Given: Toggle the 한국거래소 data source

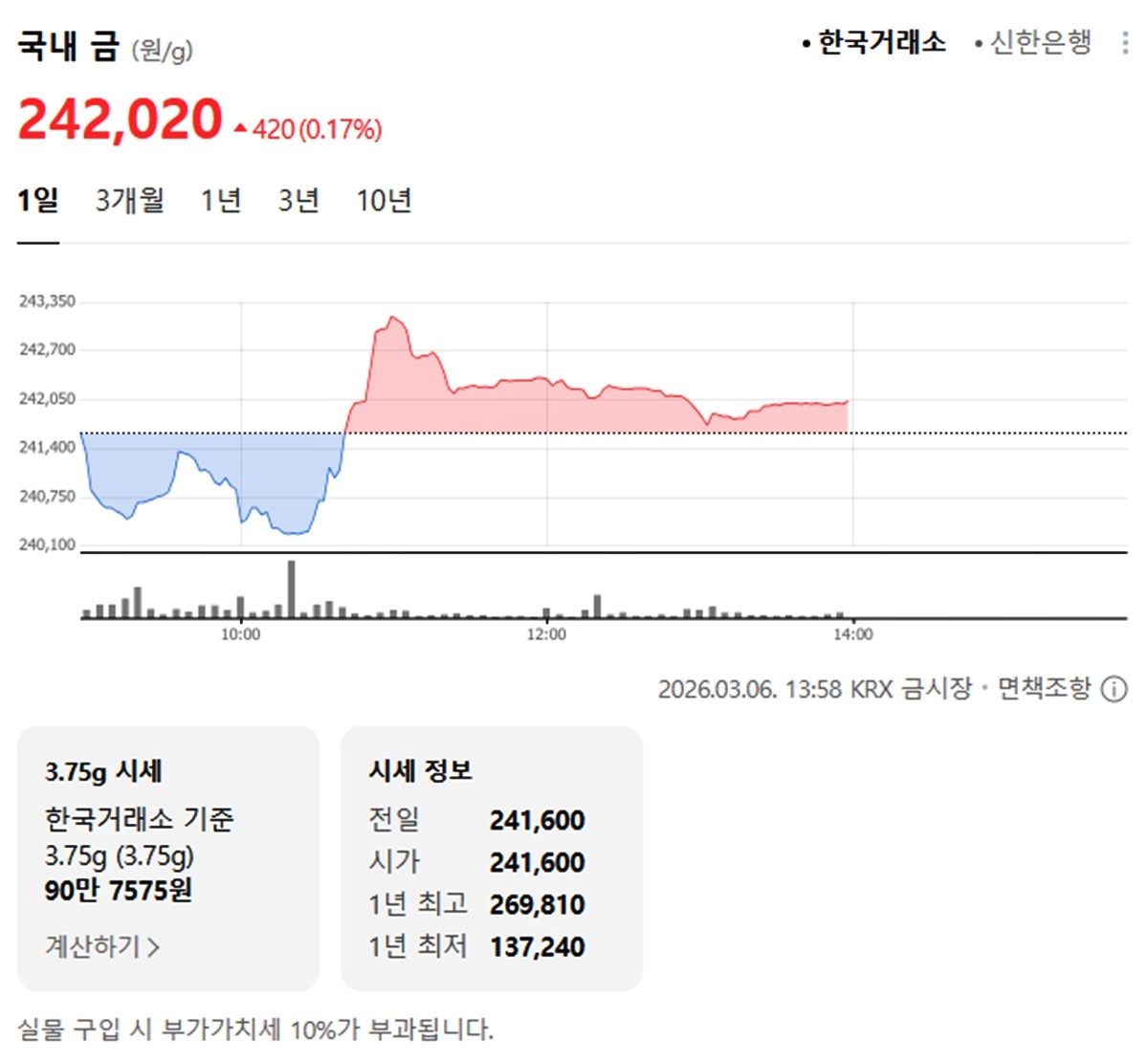Looking at the screenshot, I should (x=878, y=43).
